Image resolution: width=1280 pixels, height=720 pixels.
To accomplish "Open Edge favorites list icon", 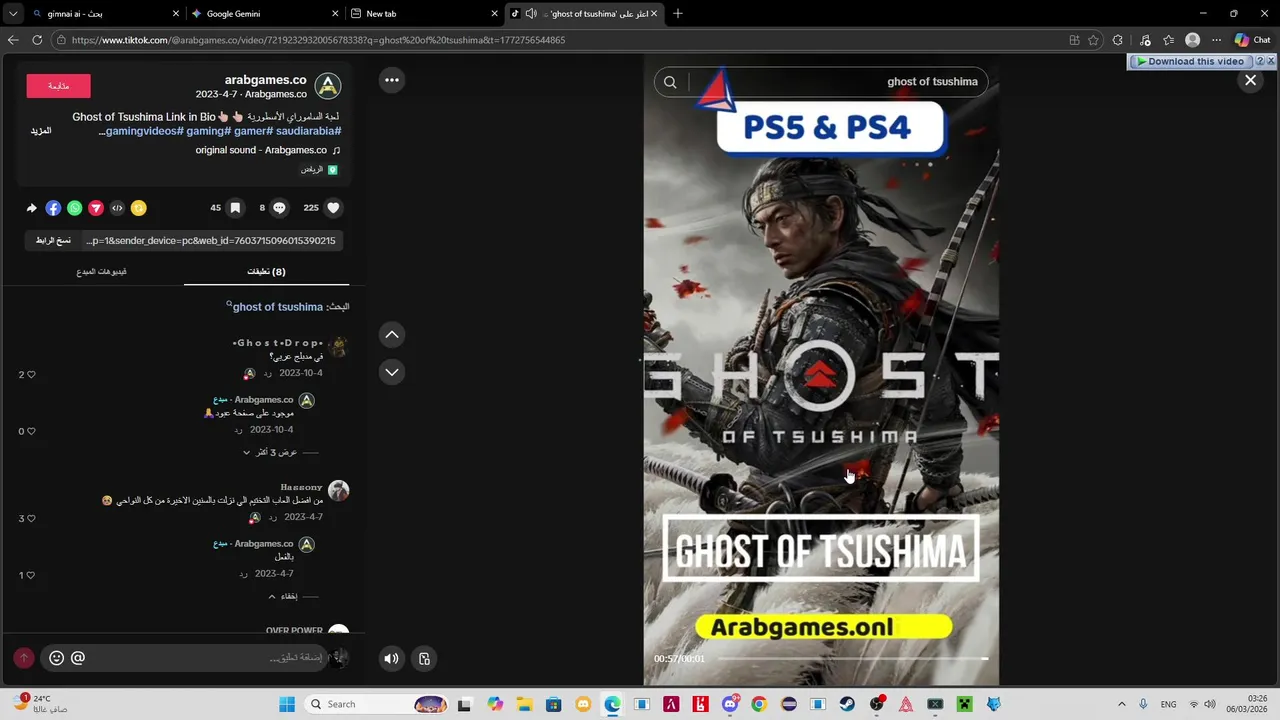I will tap(1168, 40).
